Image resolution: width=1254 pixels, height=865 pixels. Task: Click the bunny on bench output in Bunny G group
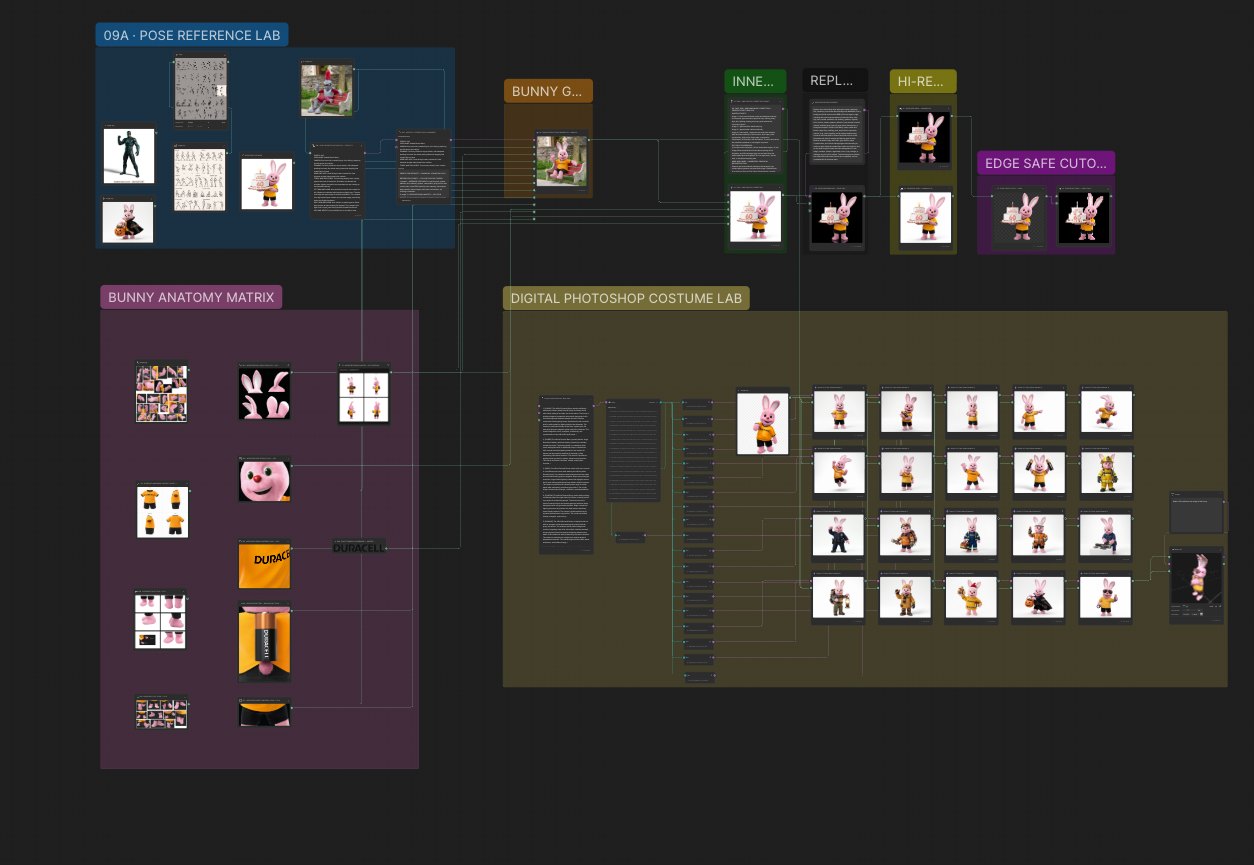pyautogui.click(x=562, y=160)
